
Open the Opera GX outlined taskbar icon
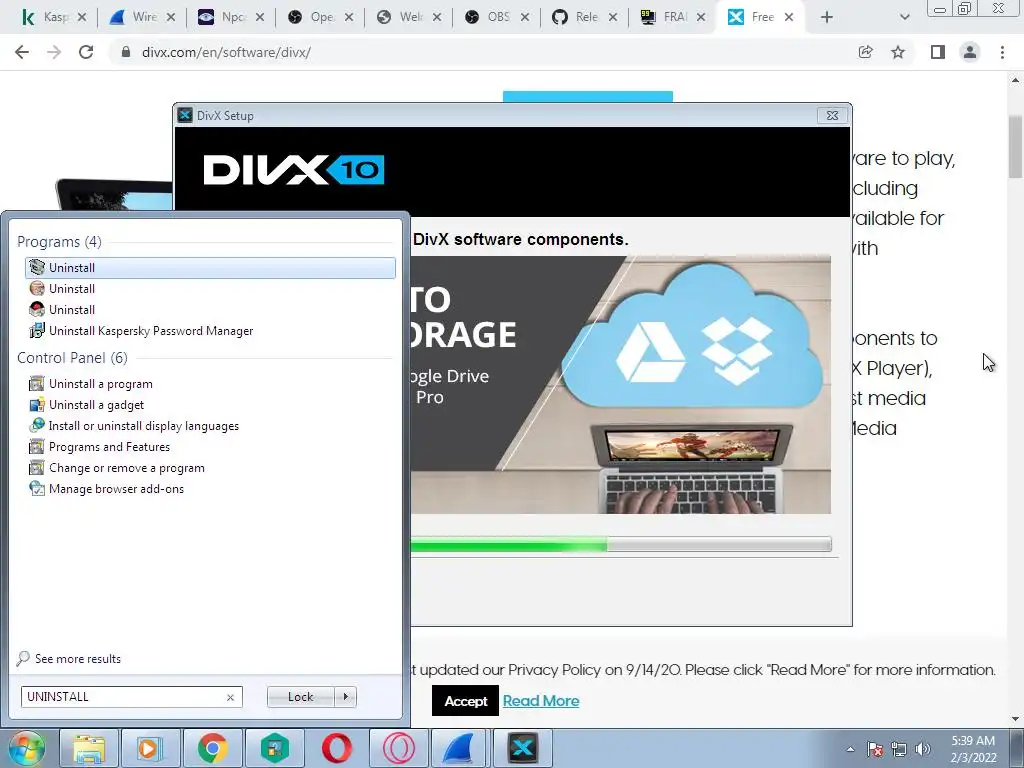[x=399, y=748]
